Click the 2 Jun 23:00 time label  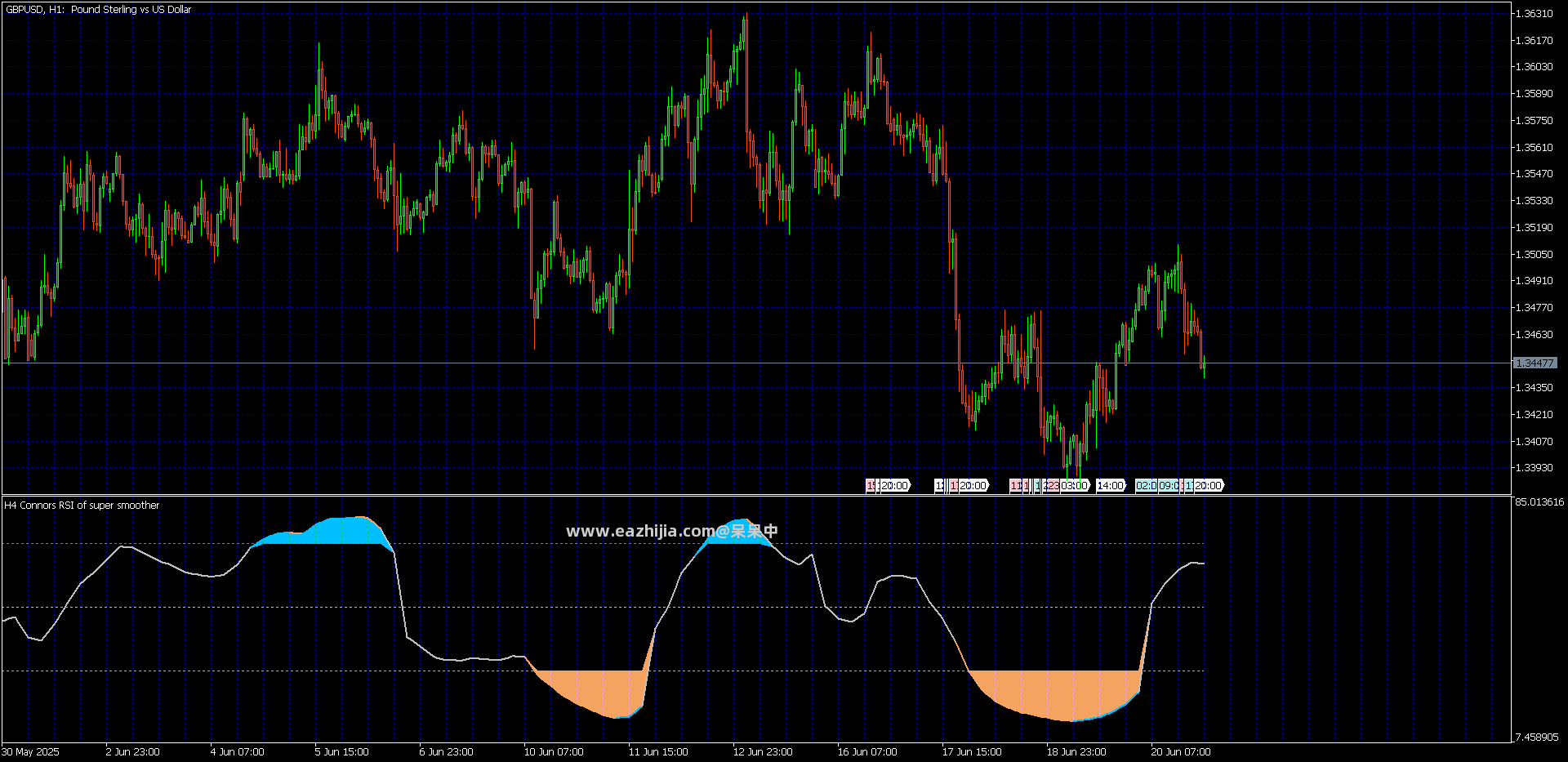pos(132,751)
